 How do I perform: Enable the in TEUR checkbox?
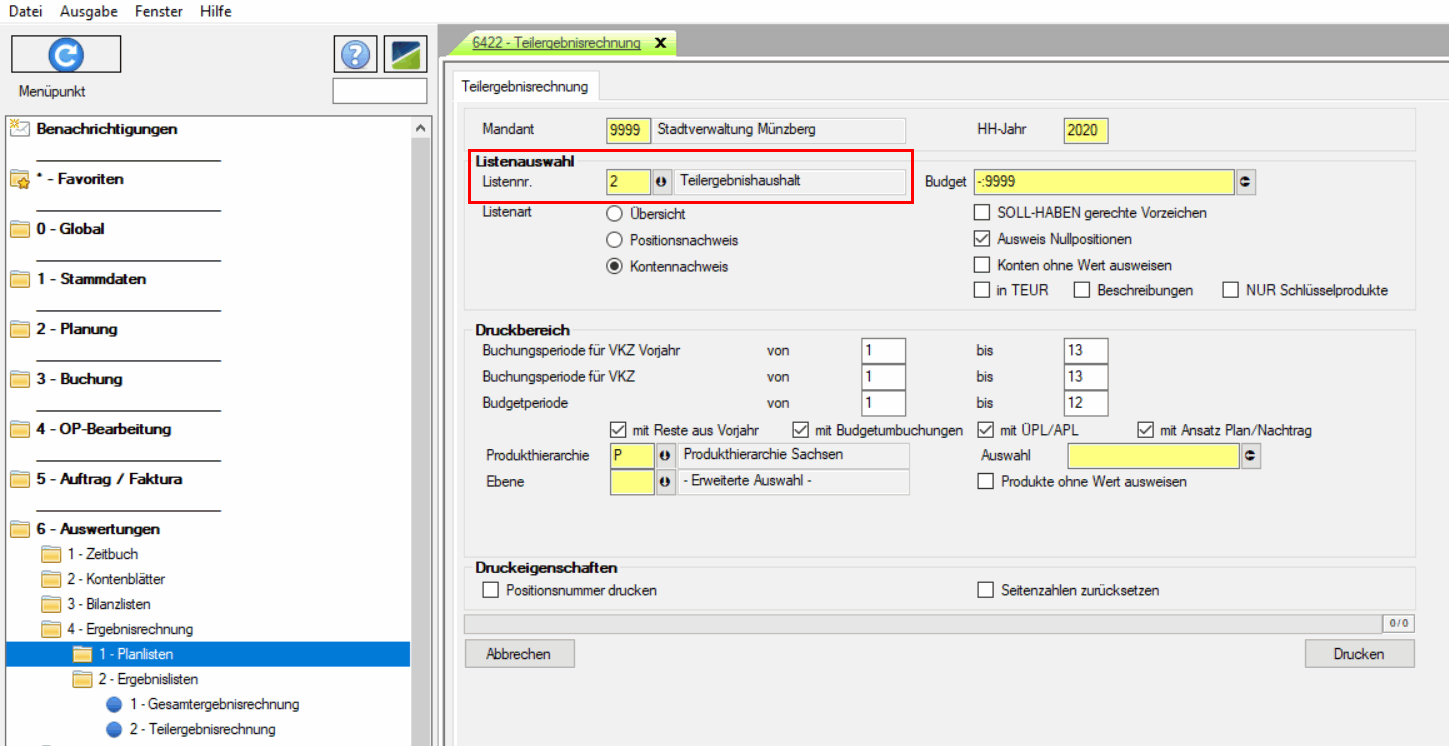(982, 290)
